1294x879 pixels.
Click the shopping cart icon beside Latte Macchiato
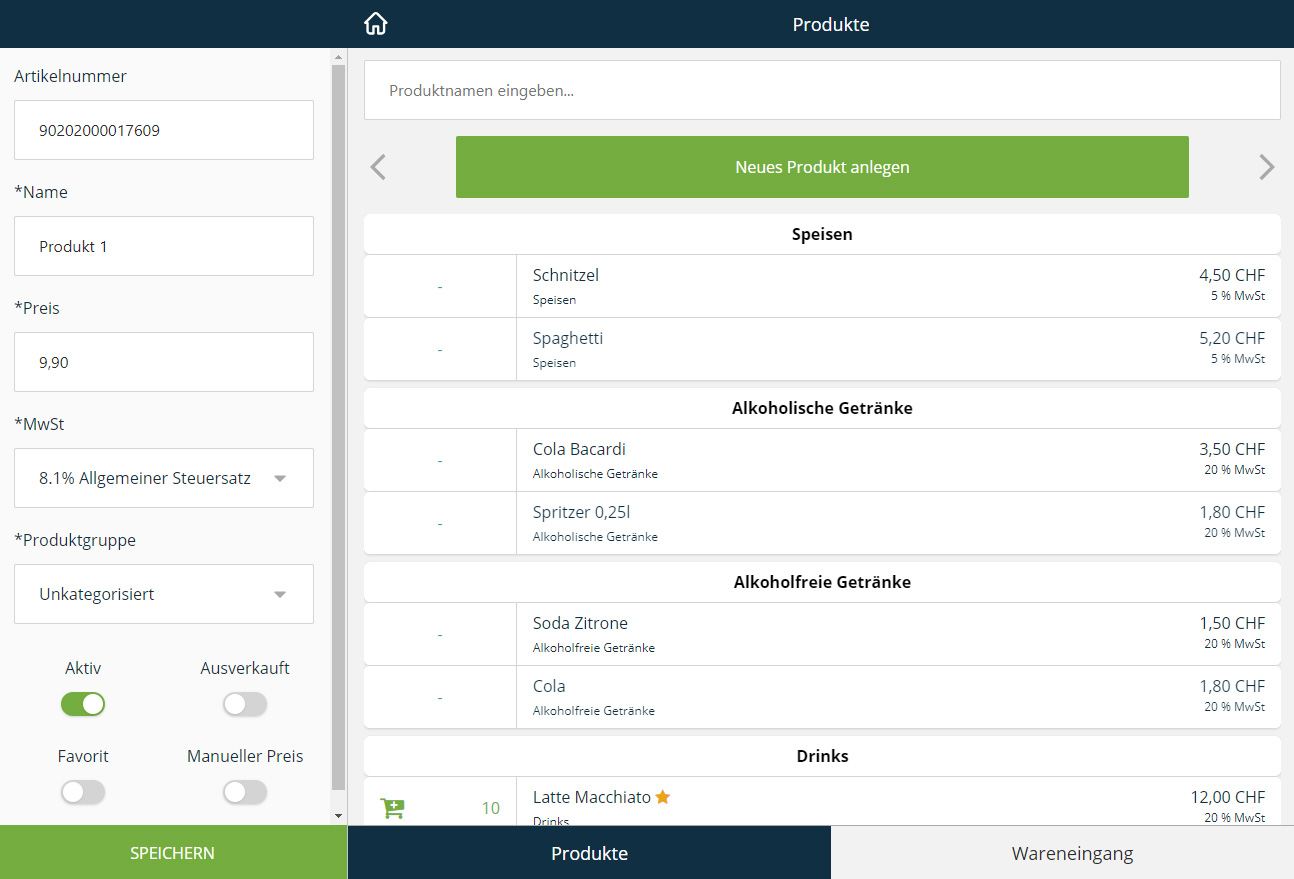392,807
